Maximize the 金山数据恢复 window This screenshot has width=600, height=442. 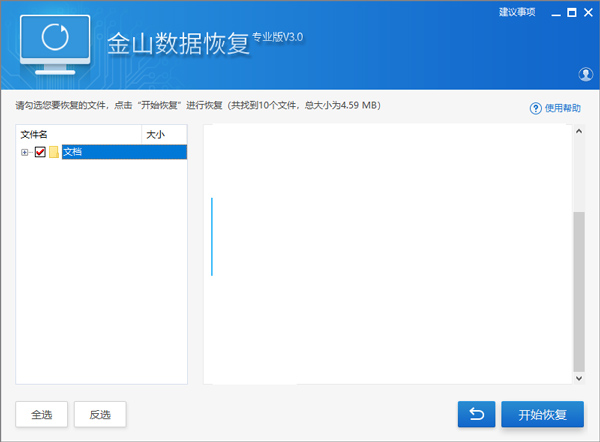(x=572, y=13)
